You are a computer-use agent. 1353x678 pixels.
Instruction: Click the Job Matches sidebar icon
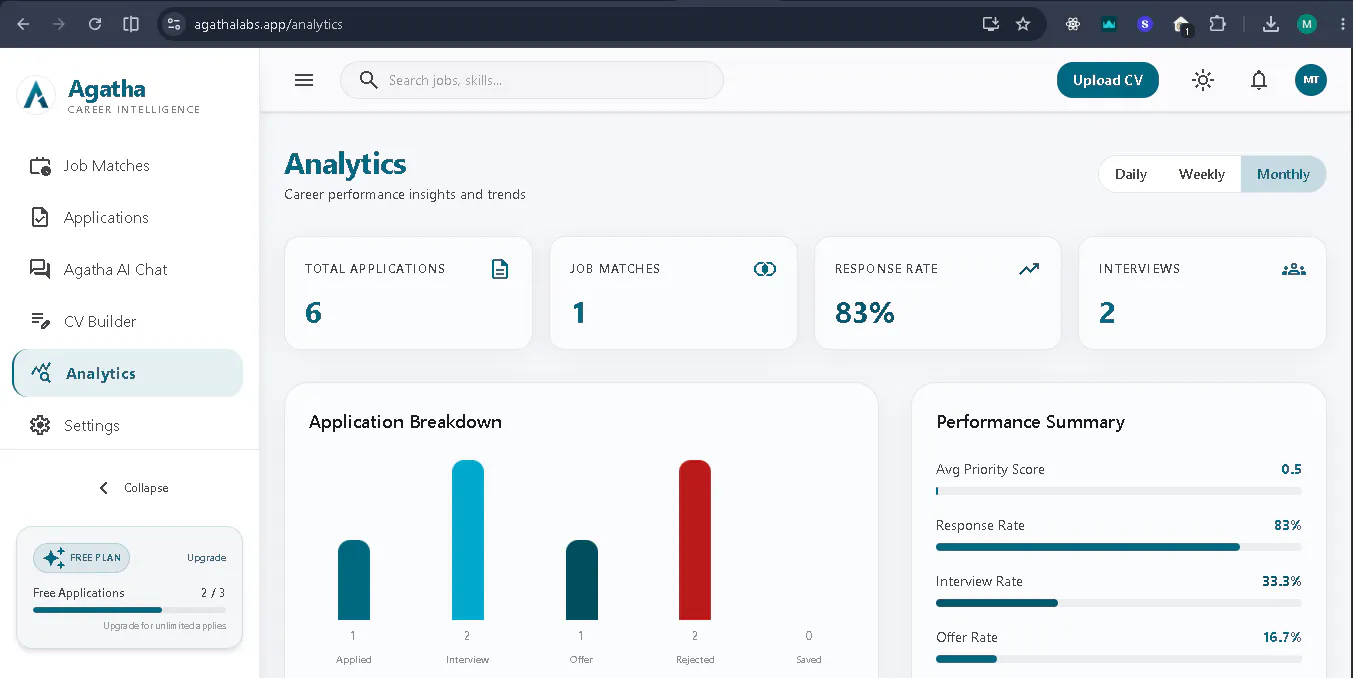[40, 166]
